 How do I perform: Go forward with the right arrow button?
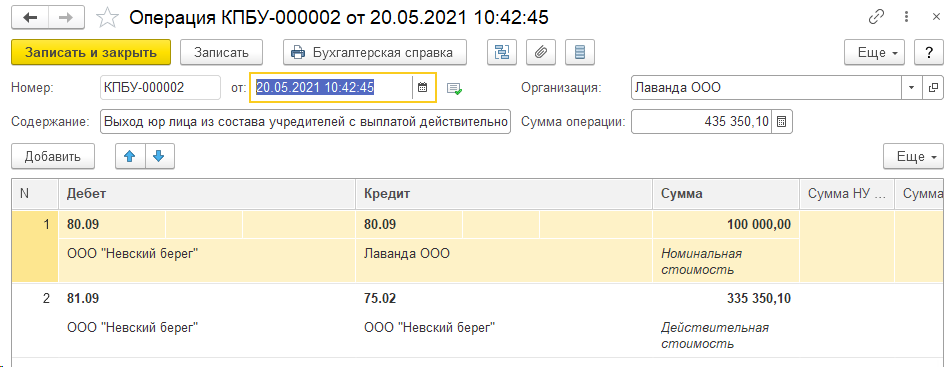coord(65,17)
